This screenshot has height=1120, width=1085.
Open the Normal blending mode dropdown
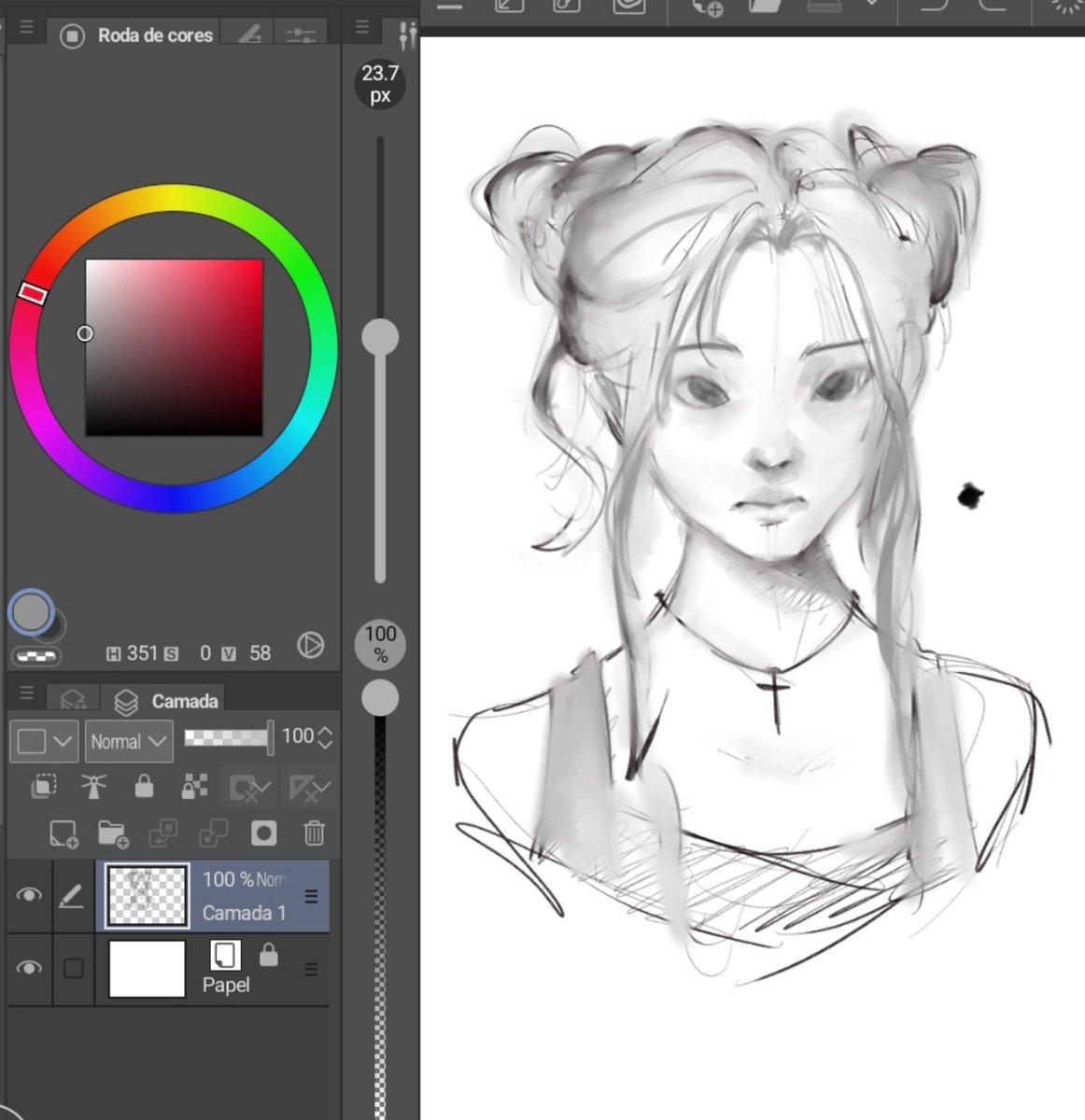[129, 742]
